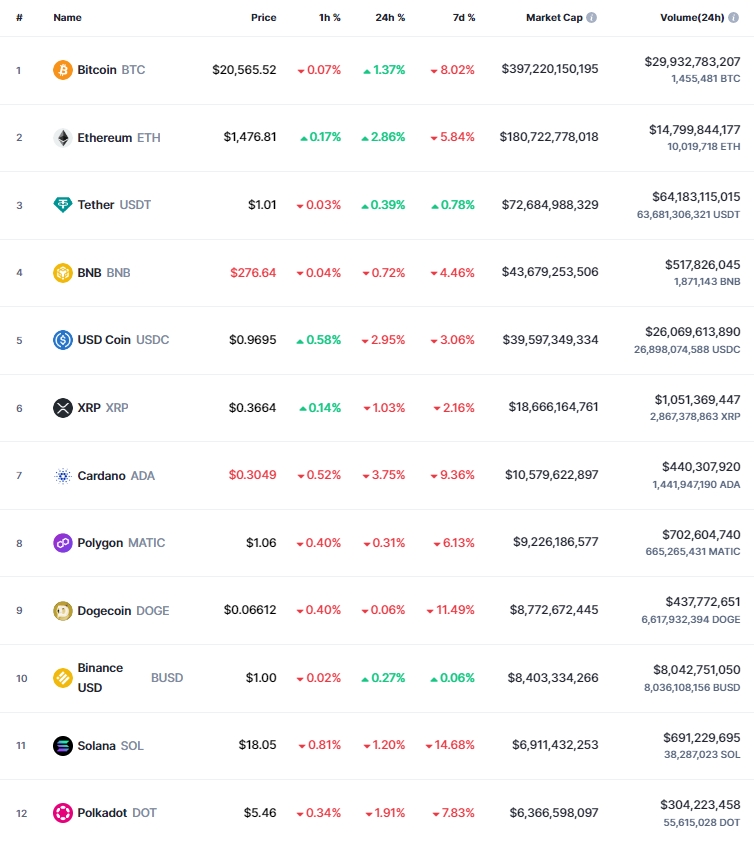Screen dimensions: 754x845
Task: Click the Polygon purple logo icon
Action: point(63,543)
